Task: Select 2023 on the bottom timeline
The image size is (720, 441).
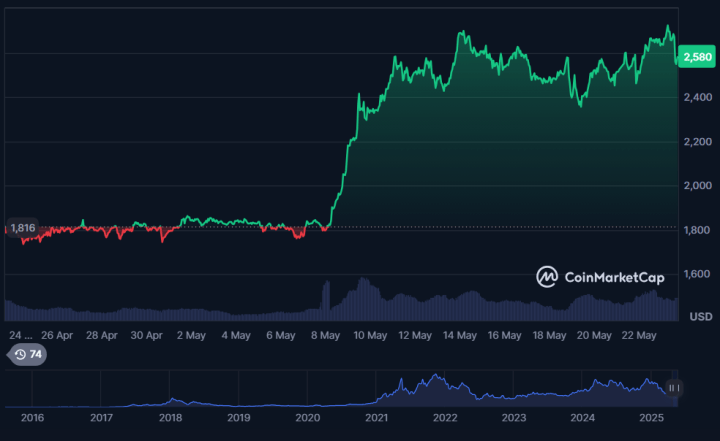Action: 513,417
